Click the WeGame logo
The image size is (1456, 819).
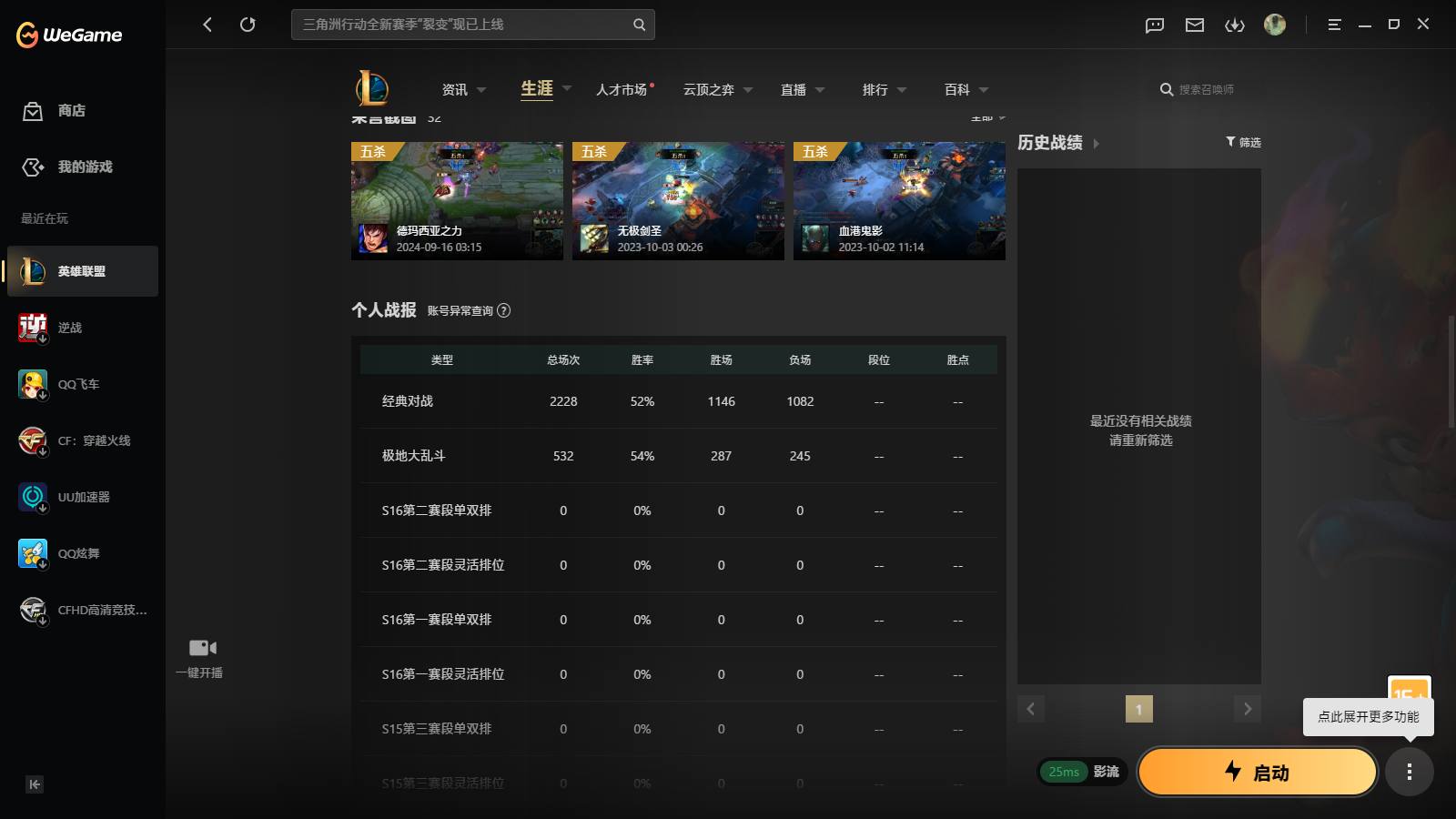pos(69,35)
